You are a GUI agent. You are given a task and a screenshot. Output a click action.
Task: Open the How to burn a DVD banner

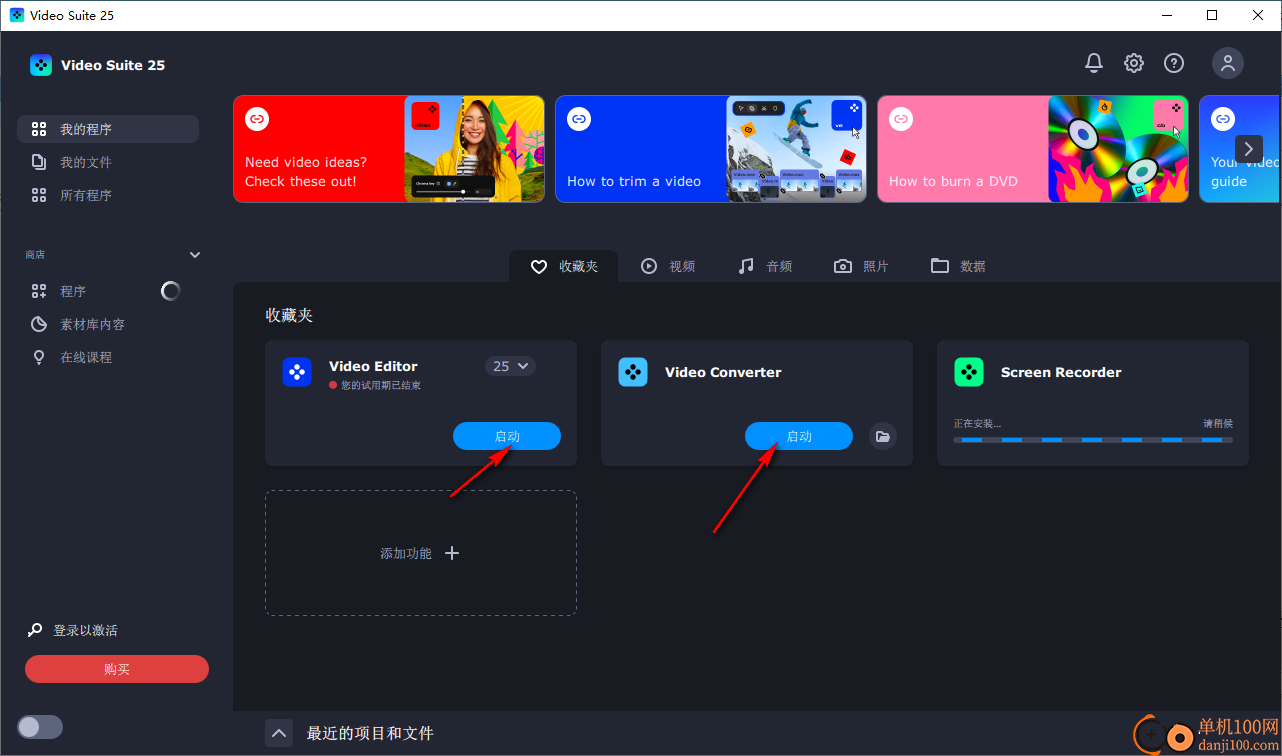click(x=1033, y=149)
